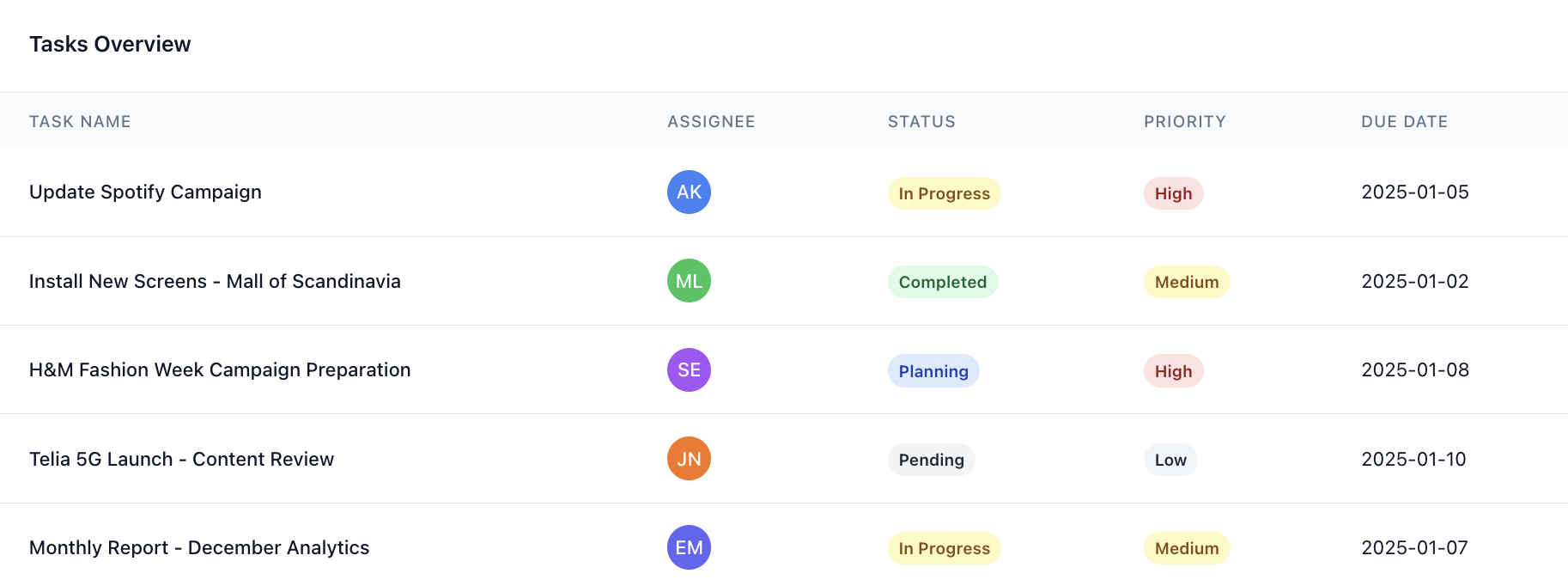Click the 2025-01-10 due date
Viewport: 1568px width, 586px height.
point(1415,459)
